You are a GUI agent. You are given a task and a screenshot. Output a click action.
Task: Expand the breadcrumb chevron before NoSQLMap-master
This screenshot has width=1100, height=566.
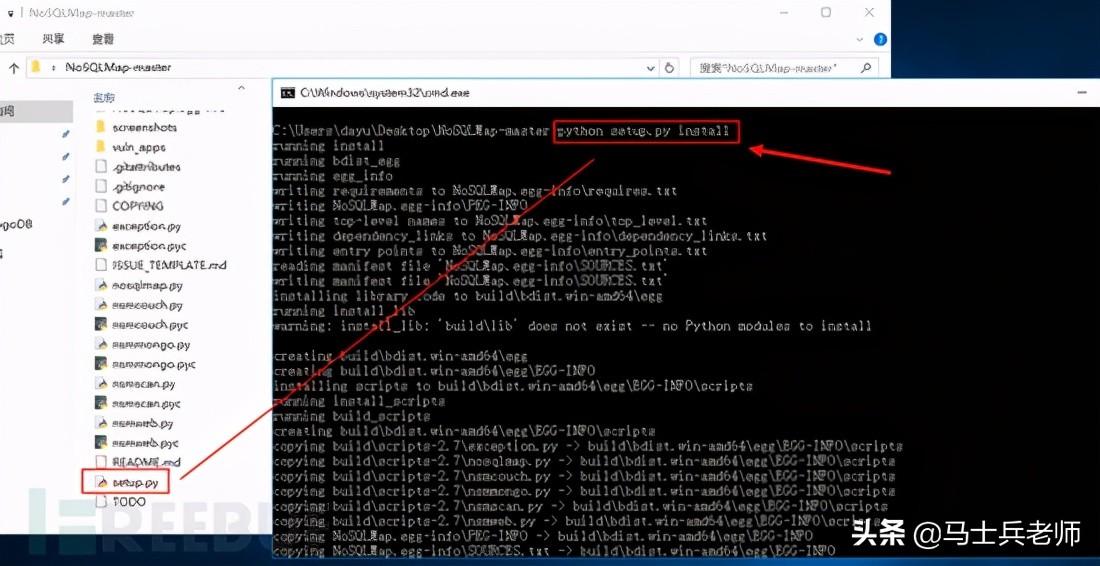click(x=53, y=68)
